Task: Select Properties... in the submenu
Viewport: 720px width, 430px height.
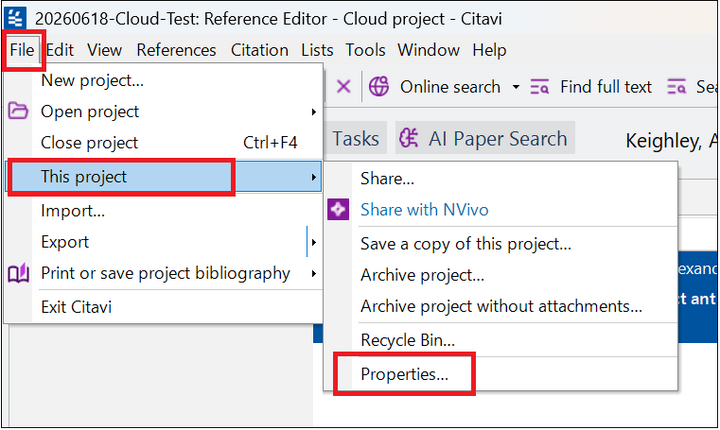Action: pyautogui.click(x=404, y=374)
